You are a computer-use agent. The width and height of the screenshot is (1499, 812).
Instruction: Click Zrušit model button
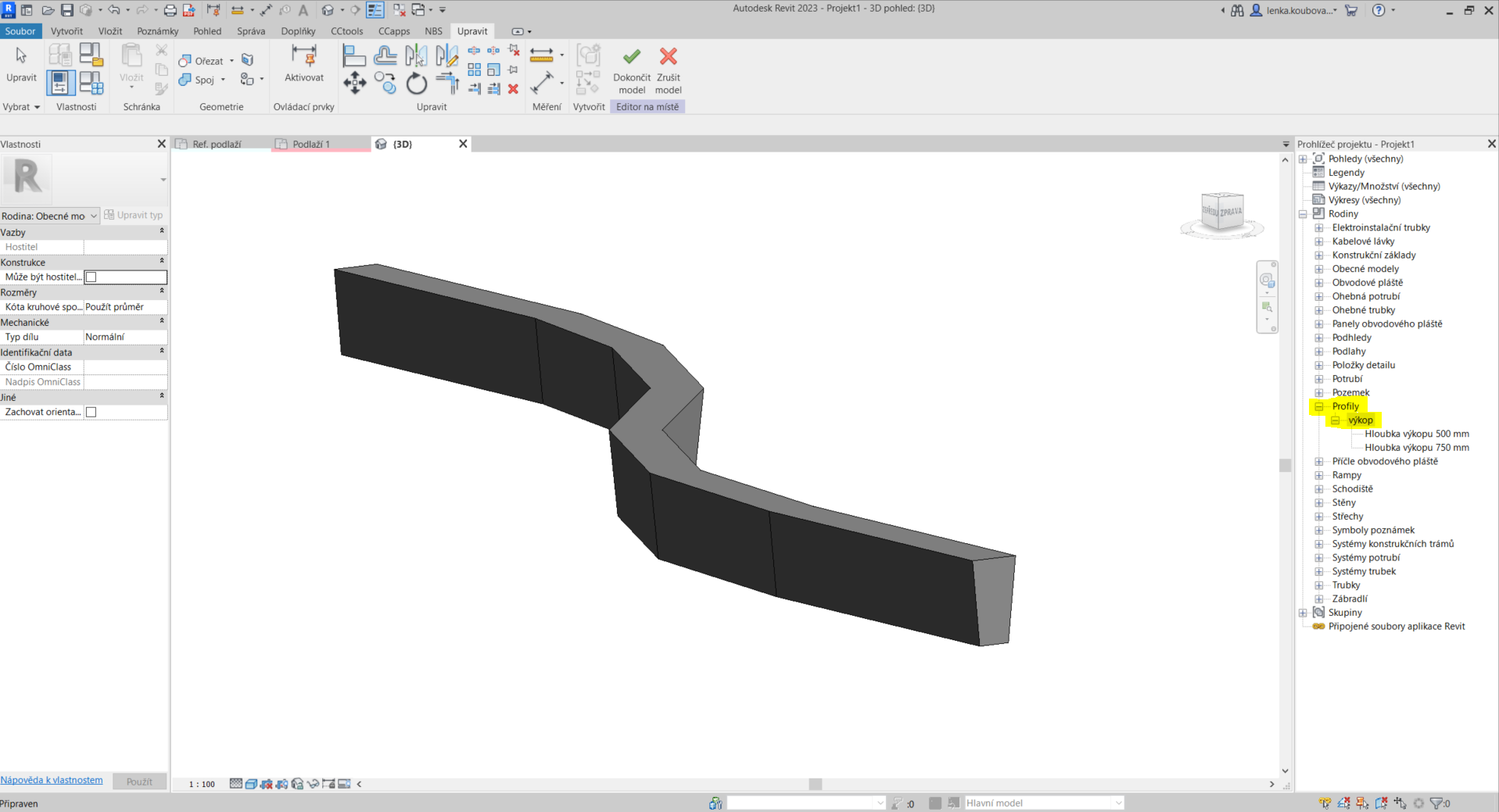668,57
